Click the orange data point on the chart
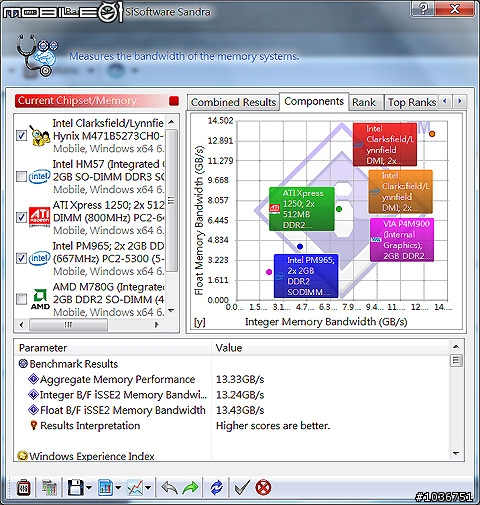480x505 pixels. point(432,134)
